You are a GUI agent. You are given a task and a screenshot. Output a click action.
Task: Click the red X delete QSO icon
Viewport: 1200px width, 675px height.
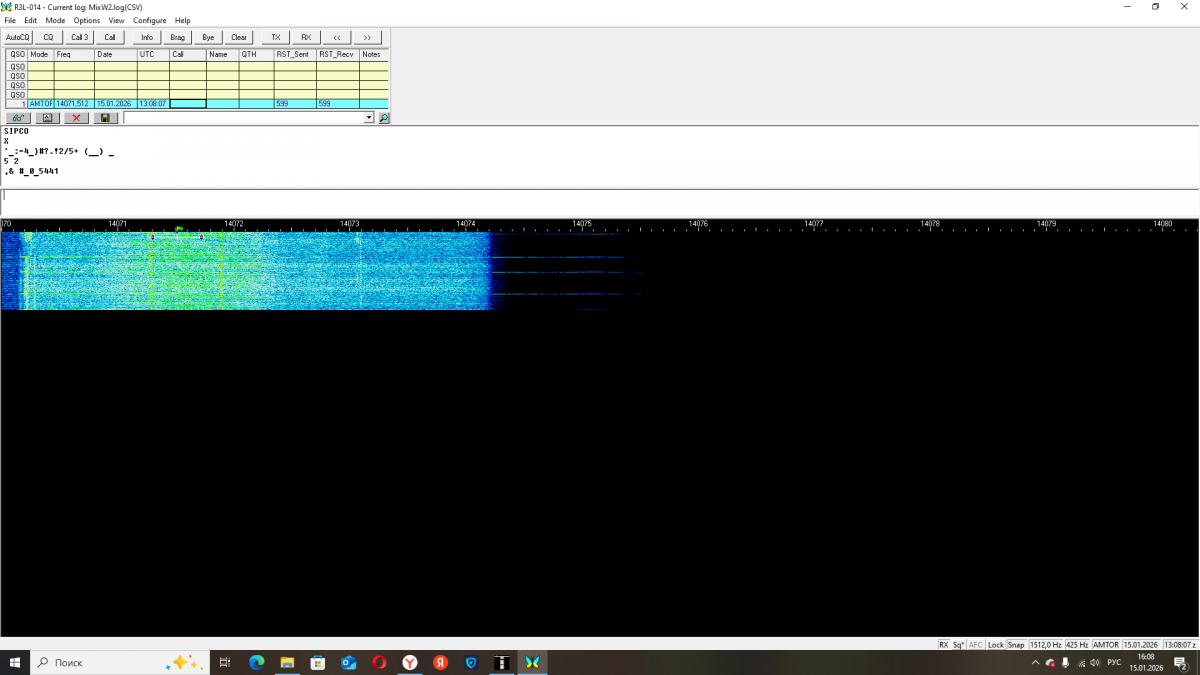click(76, 118)
